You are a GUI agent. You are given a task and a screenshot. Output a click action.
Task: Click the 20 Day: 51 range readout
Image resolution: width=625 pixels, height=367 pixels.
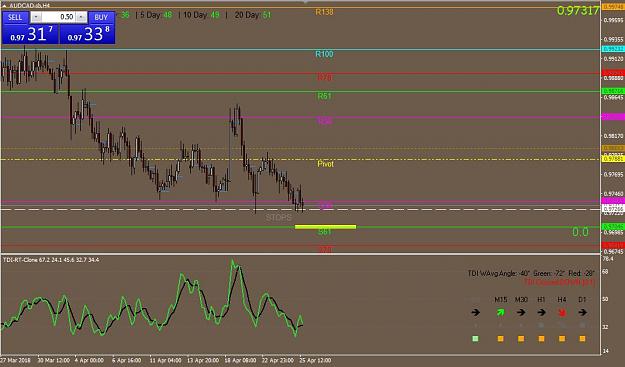point(253,15)
